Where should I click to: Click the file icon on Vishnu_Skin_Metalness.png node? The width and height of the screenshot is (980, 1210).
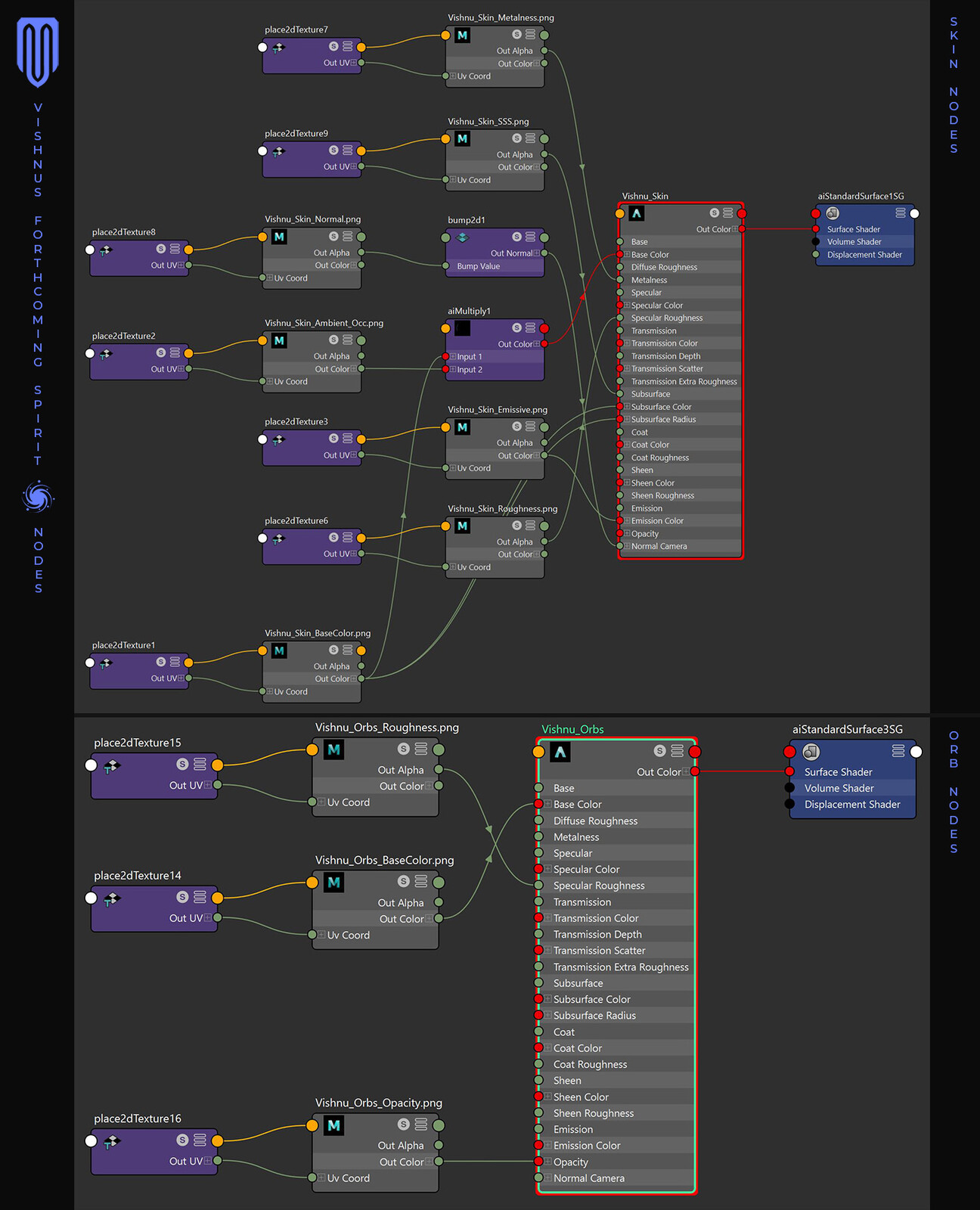(462, 35)
